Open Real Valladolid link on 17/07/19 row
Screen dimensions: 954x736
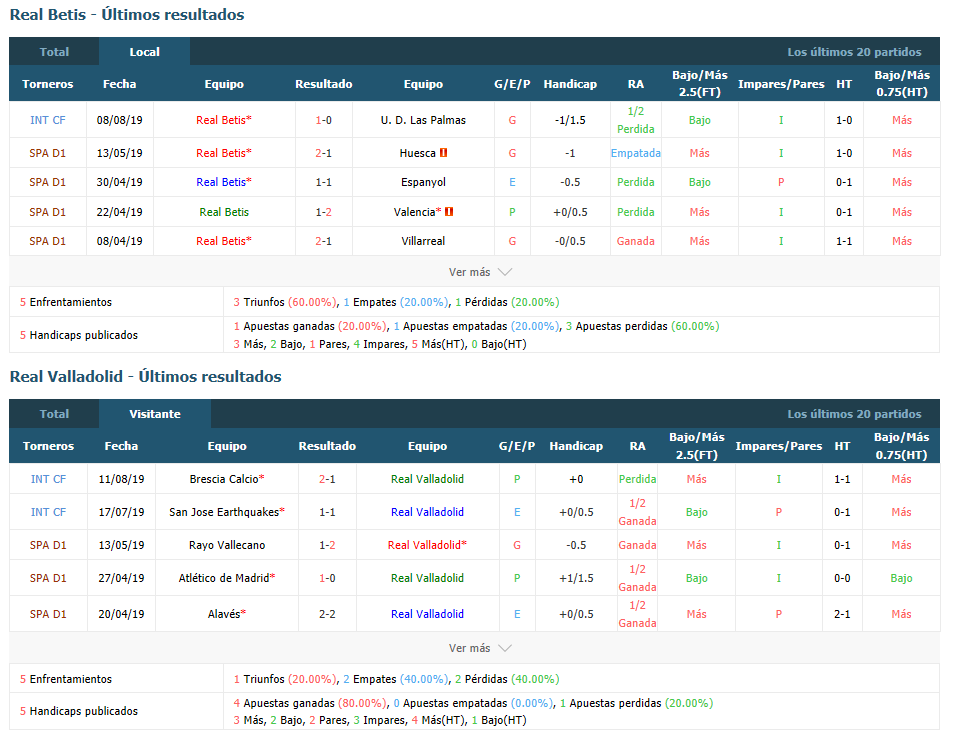click(x=427, y=512)
